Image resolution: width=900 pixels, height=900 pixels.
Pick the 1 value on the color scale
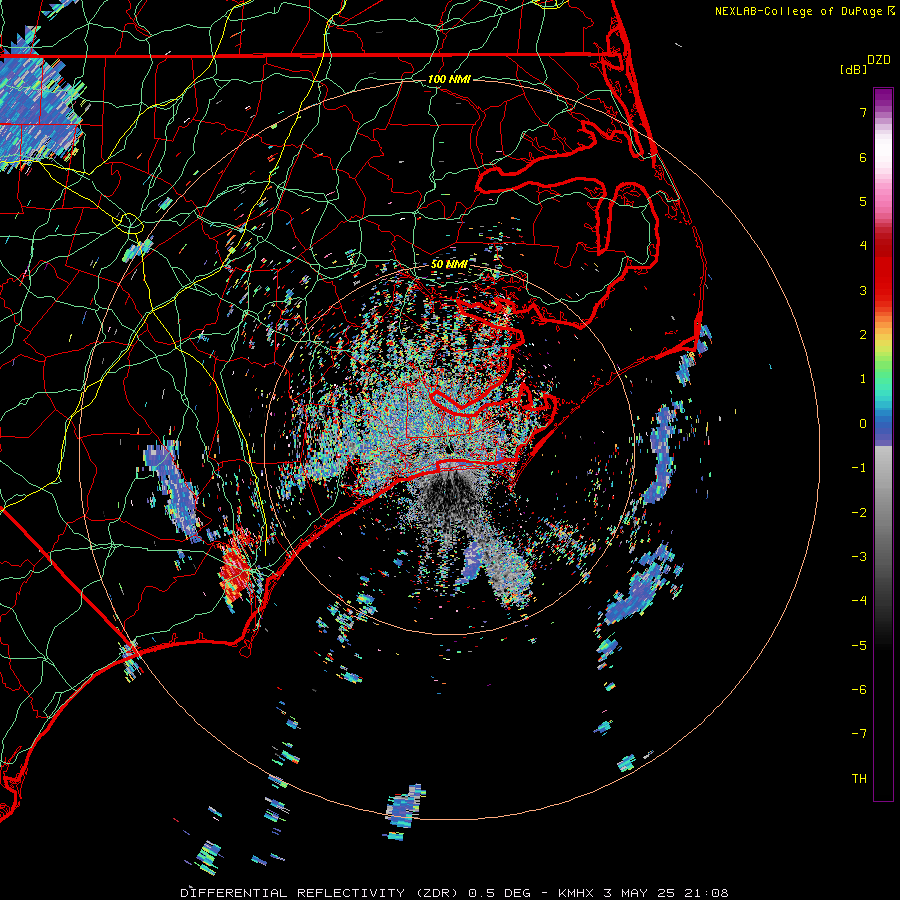tap(863, 379)
